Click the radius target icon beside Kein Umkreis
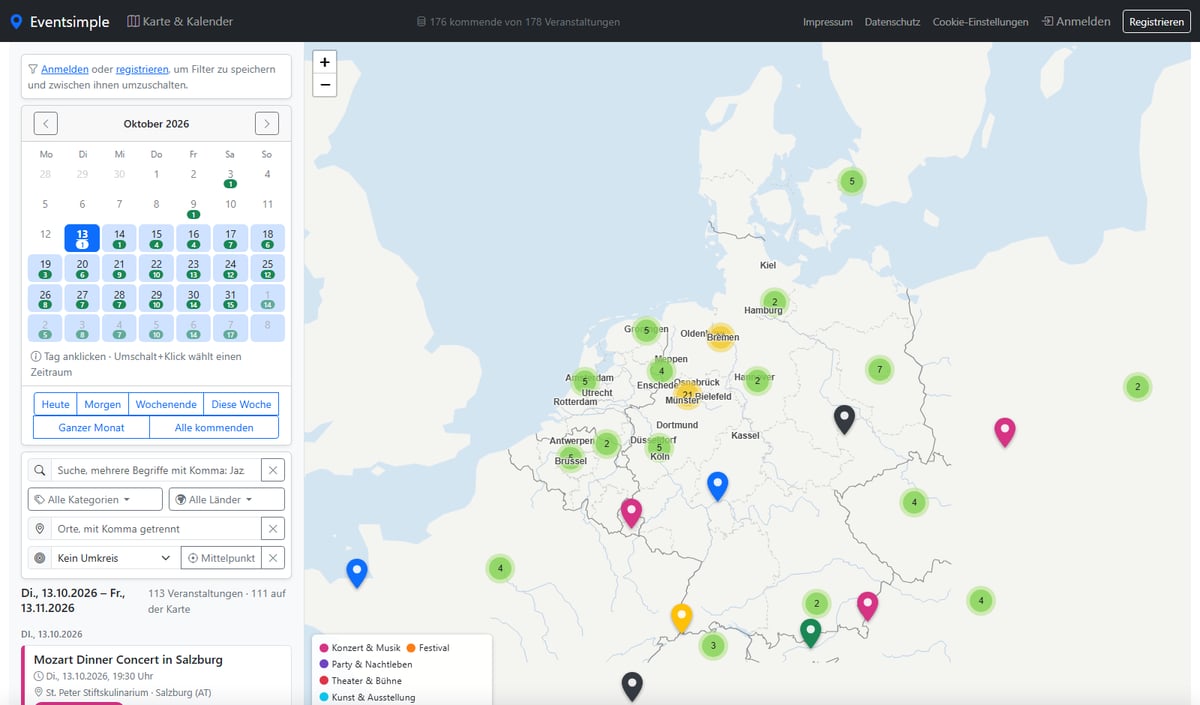Image resolution: width=1200 pixels, height=705 pixels. click(x=39, y=558)
